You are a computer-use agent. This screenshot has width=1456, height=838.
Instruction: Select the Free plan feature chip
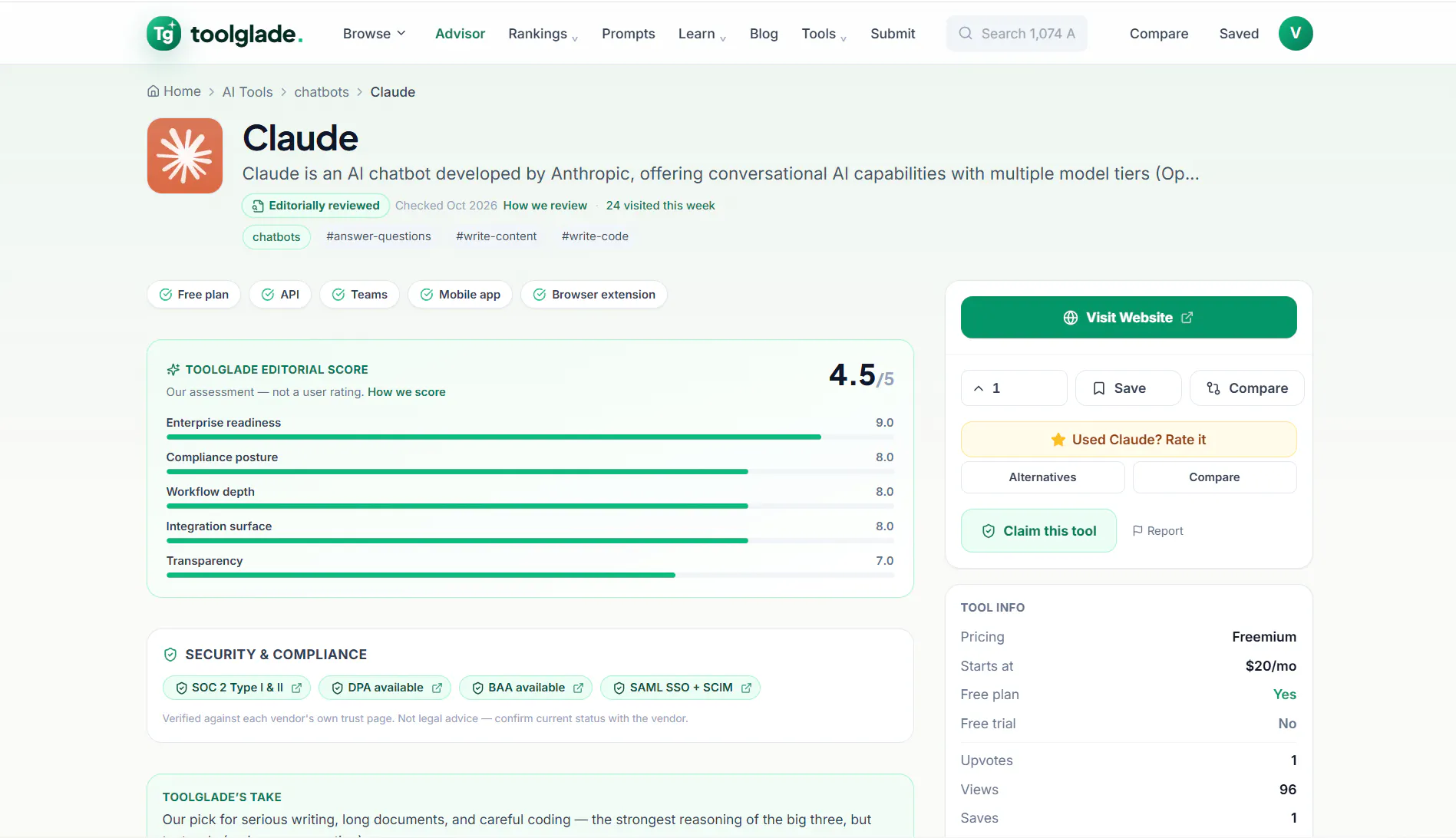tap(193, 295)
